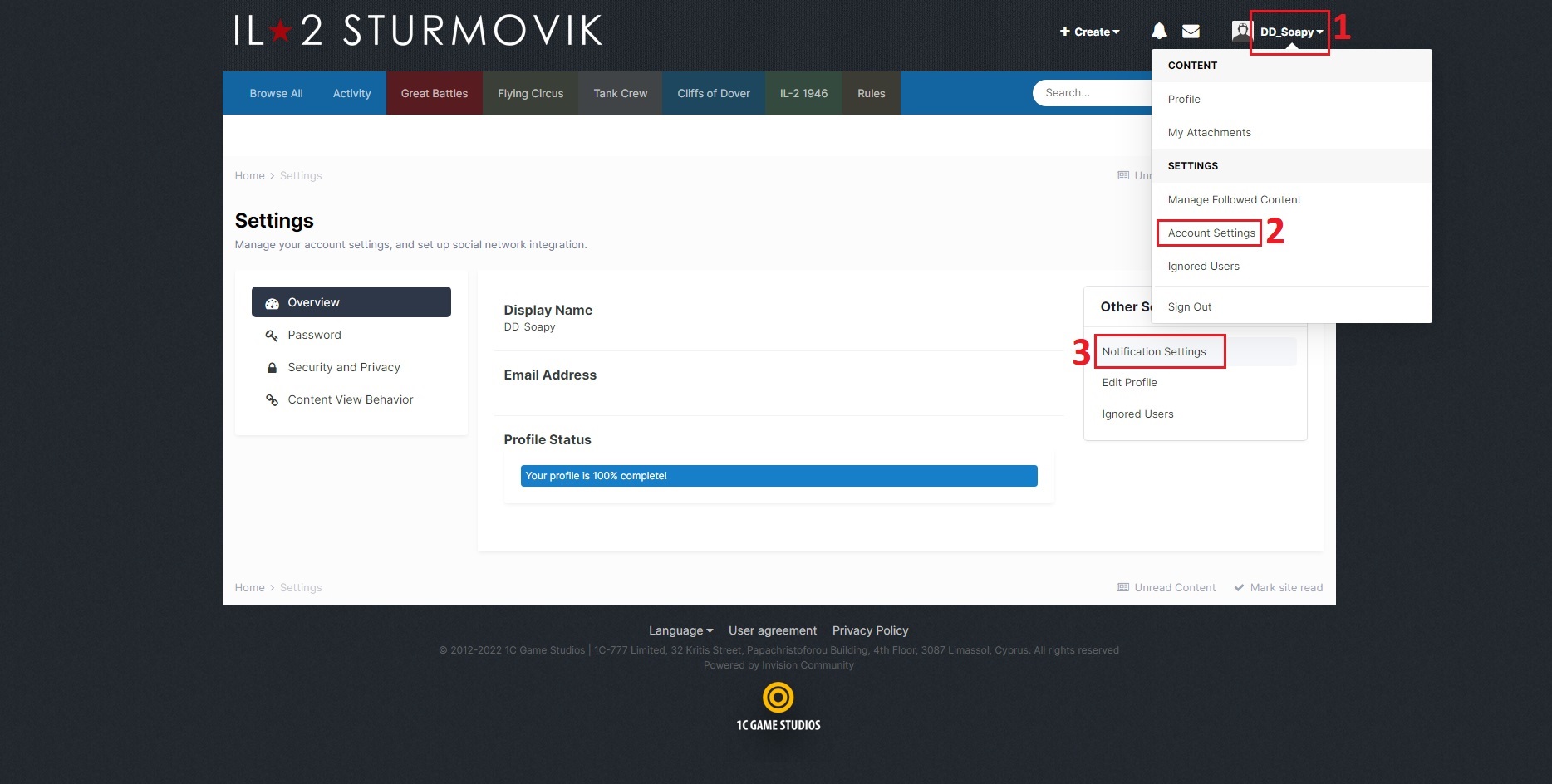Viewport: 1552px width, 784px height.
Task: Open the Flying Circus section
Action: click(x=530, y=93)
